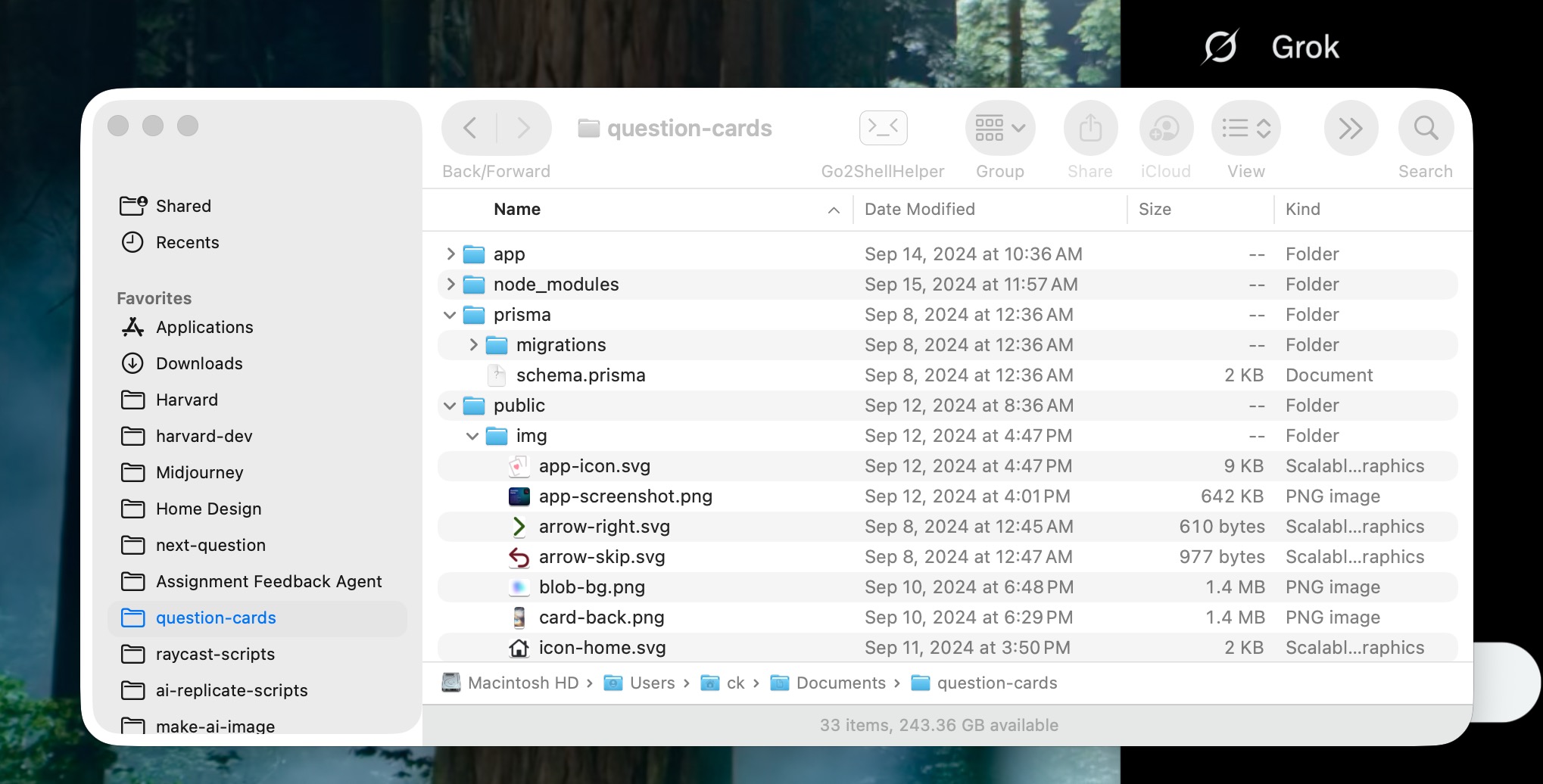Viewport: 1543px width, 784px height.
Task: Click question-cards window title folder icon
Action: pyautogui.click(x=588, y=128)
